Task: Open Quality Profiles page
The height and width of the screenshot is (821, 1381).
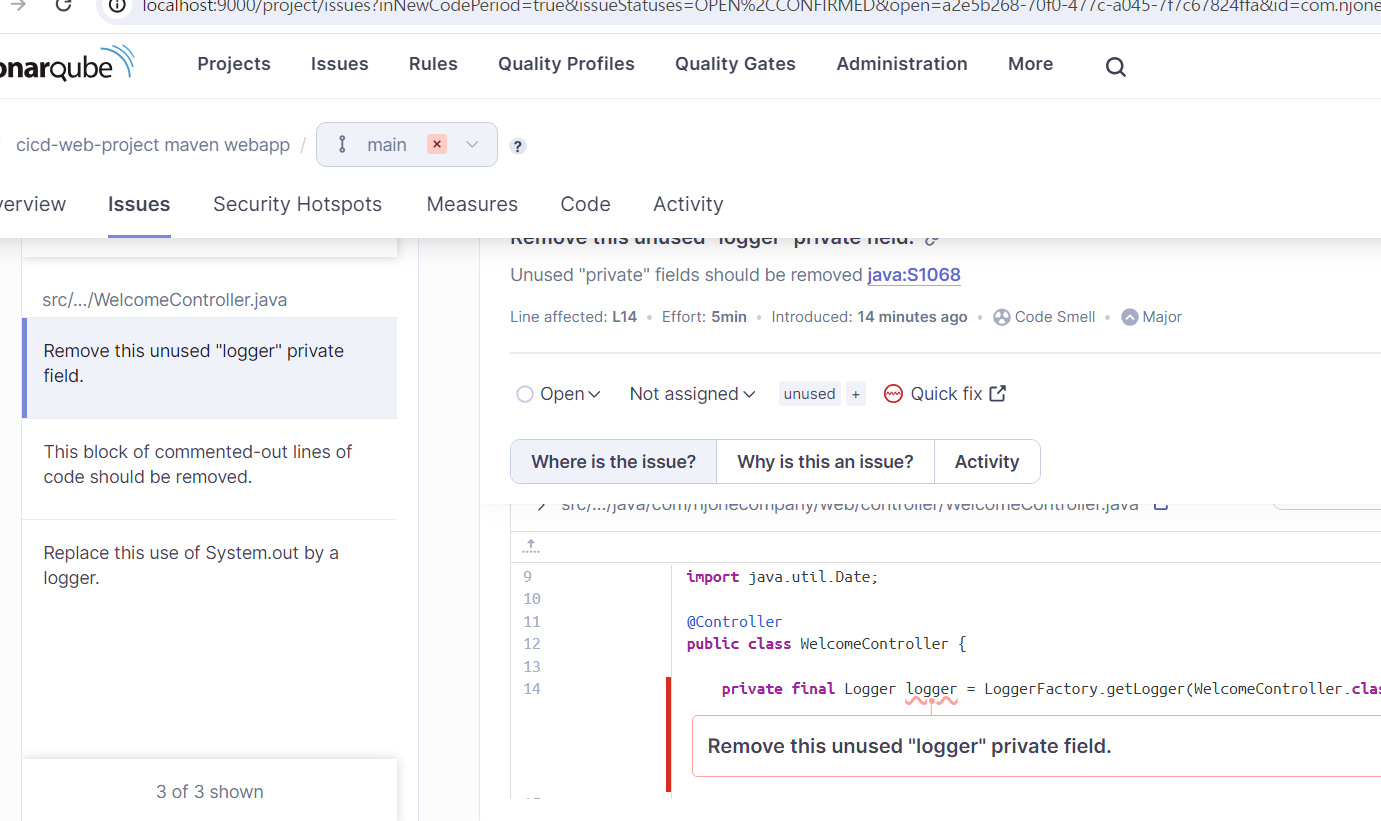Action: click(566, 64)
